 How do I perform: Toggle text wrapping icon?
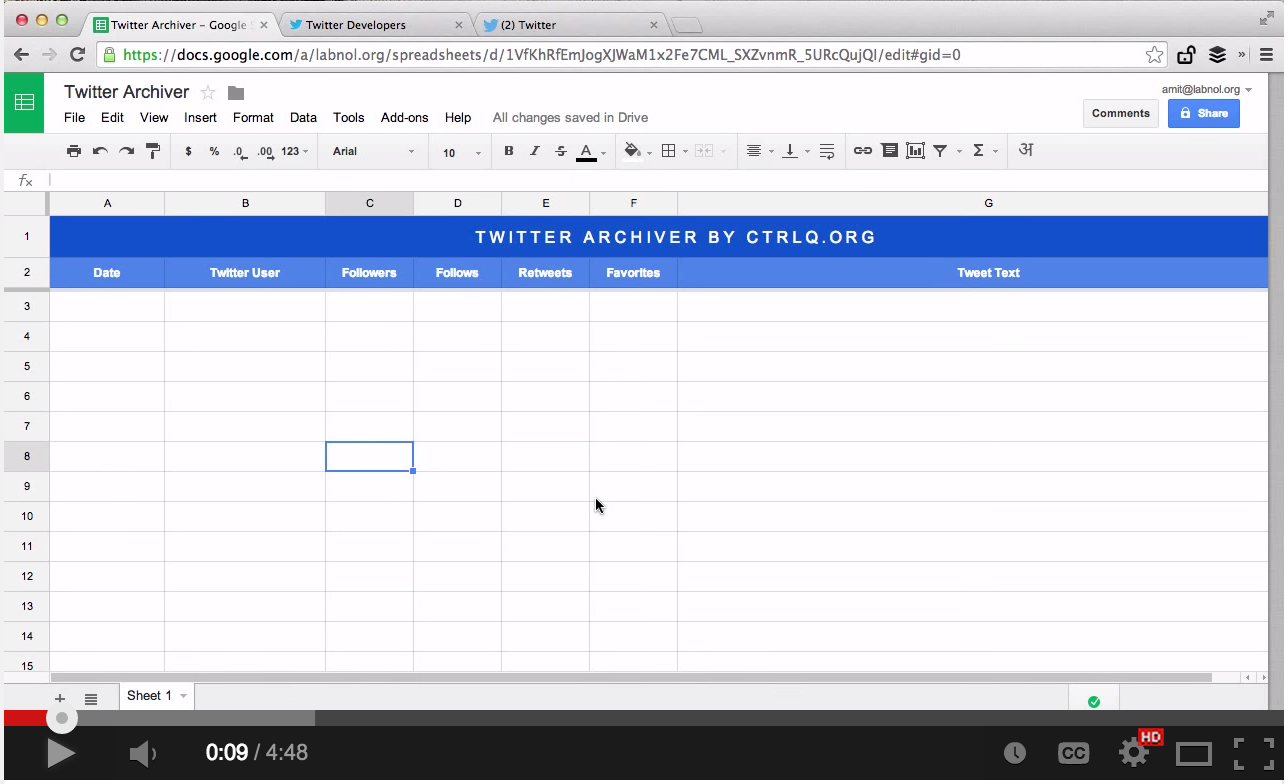pos(827,151)
